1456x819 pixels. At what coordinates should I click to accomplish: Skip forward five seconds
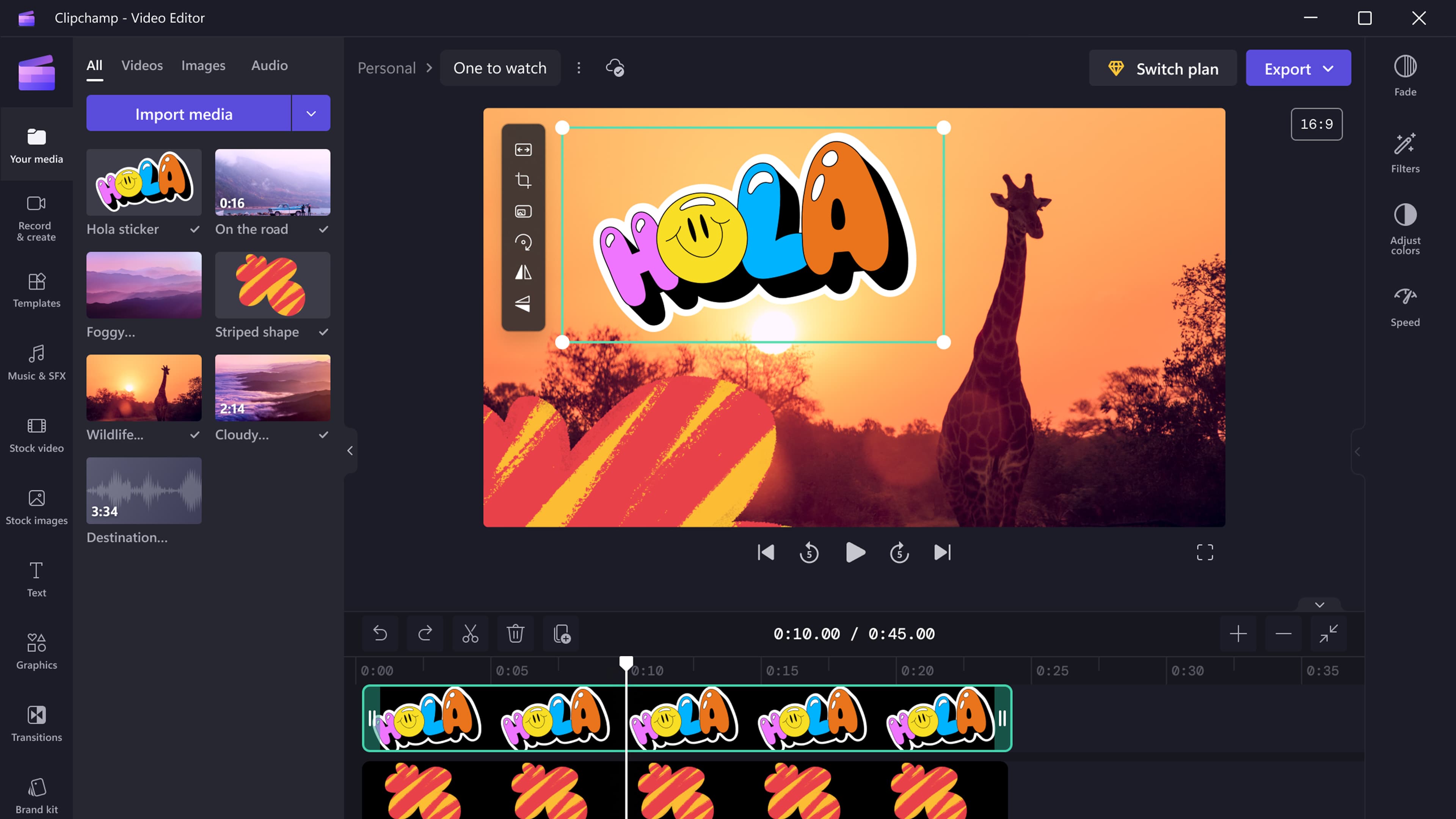tap(899, 552)
